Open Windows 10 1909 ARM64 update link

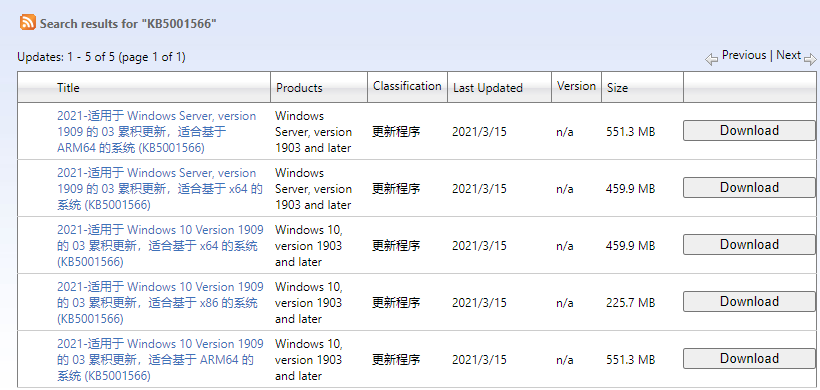(160, 360)
